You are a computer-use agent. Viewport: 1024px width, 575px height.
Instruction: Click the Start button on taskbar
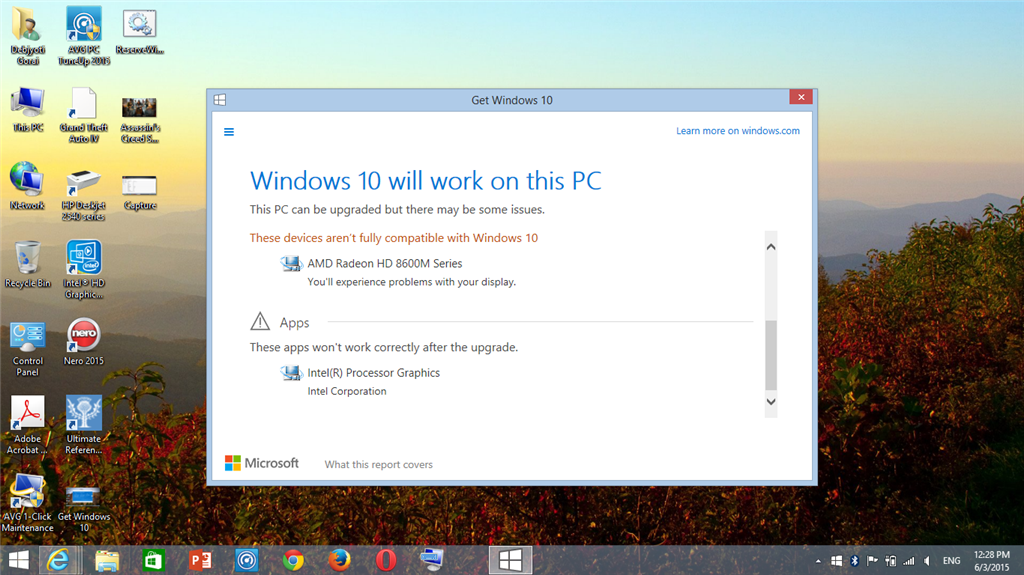point(18,560)
